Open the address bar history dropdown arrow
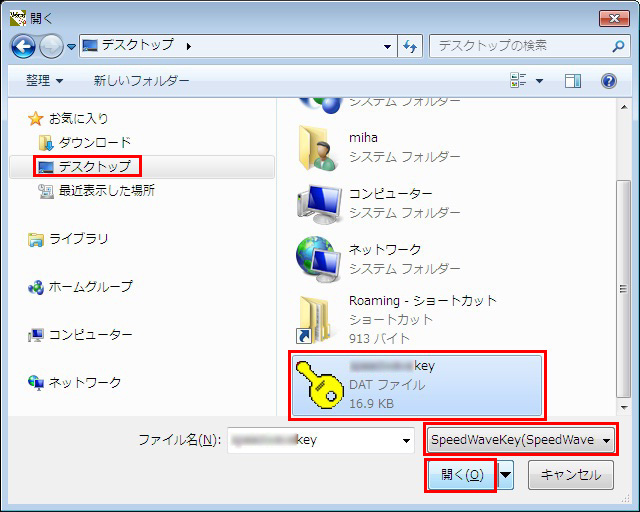 (x=388, y=46)
